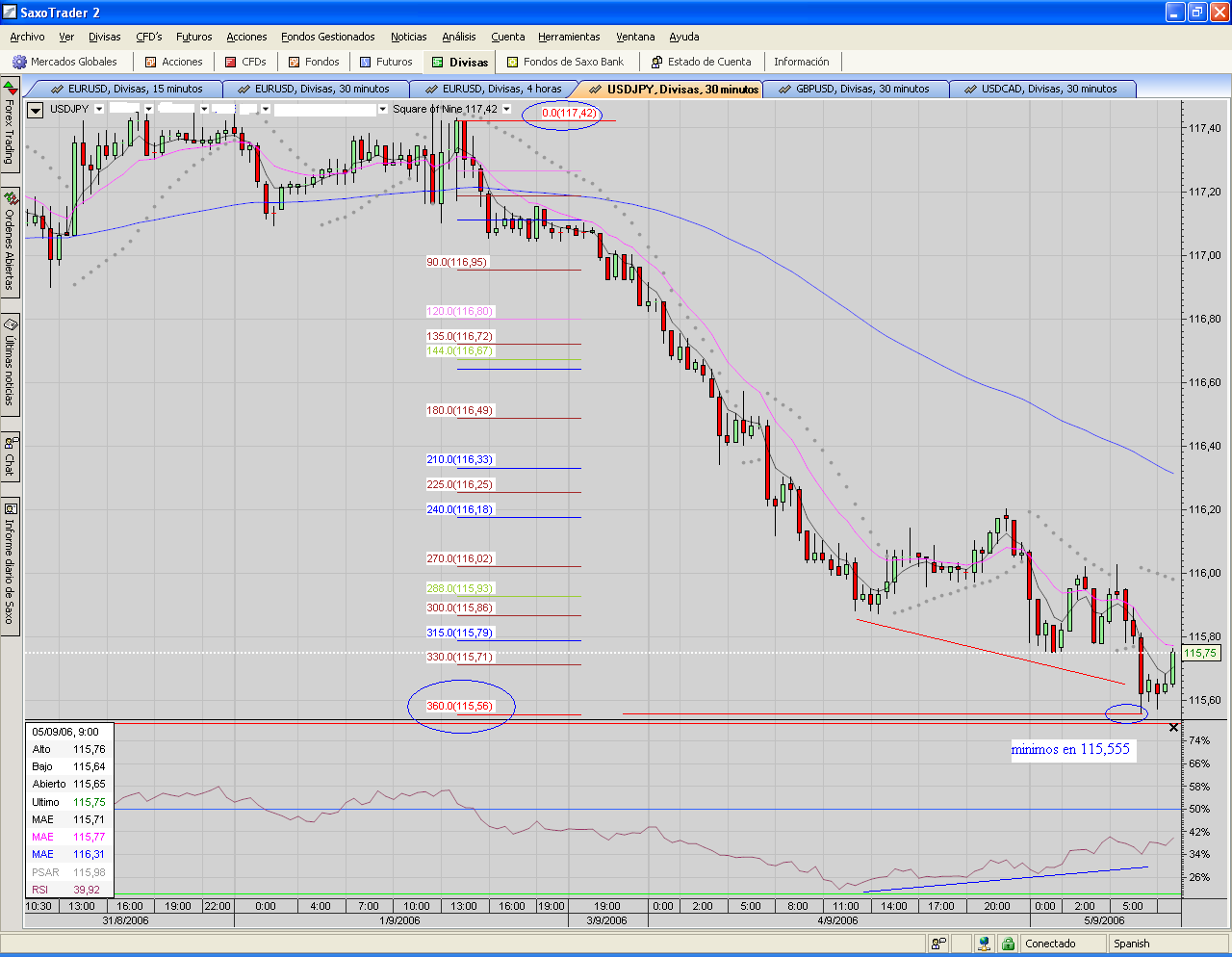Click the green padlock status icon
The width and height of the screenshot is (1232, 957).
click(1007, 944)
